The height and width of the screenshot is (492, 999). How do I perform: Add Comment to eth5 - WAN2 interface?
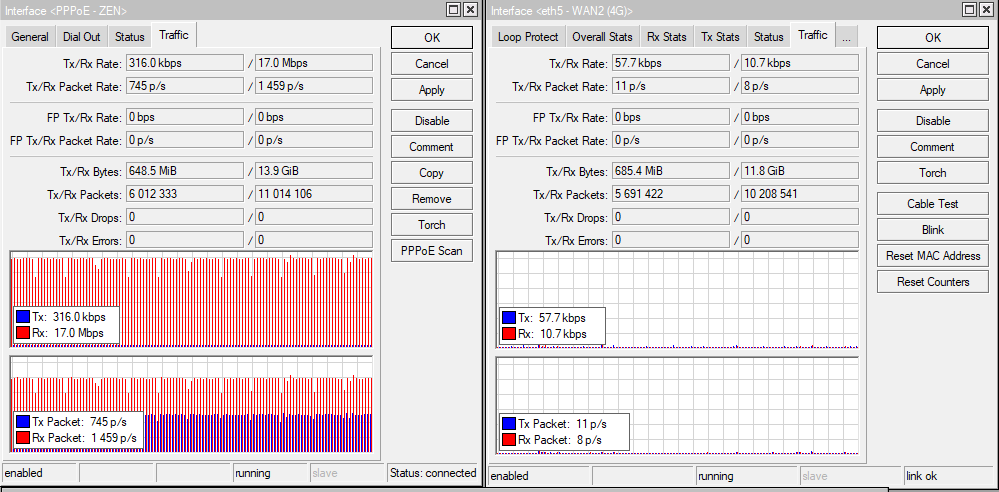tap(933, 147)
